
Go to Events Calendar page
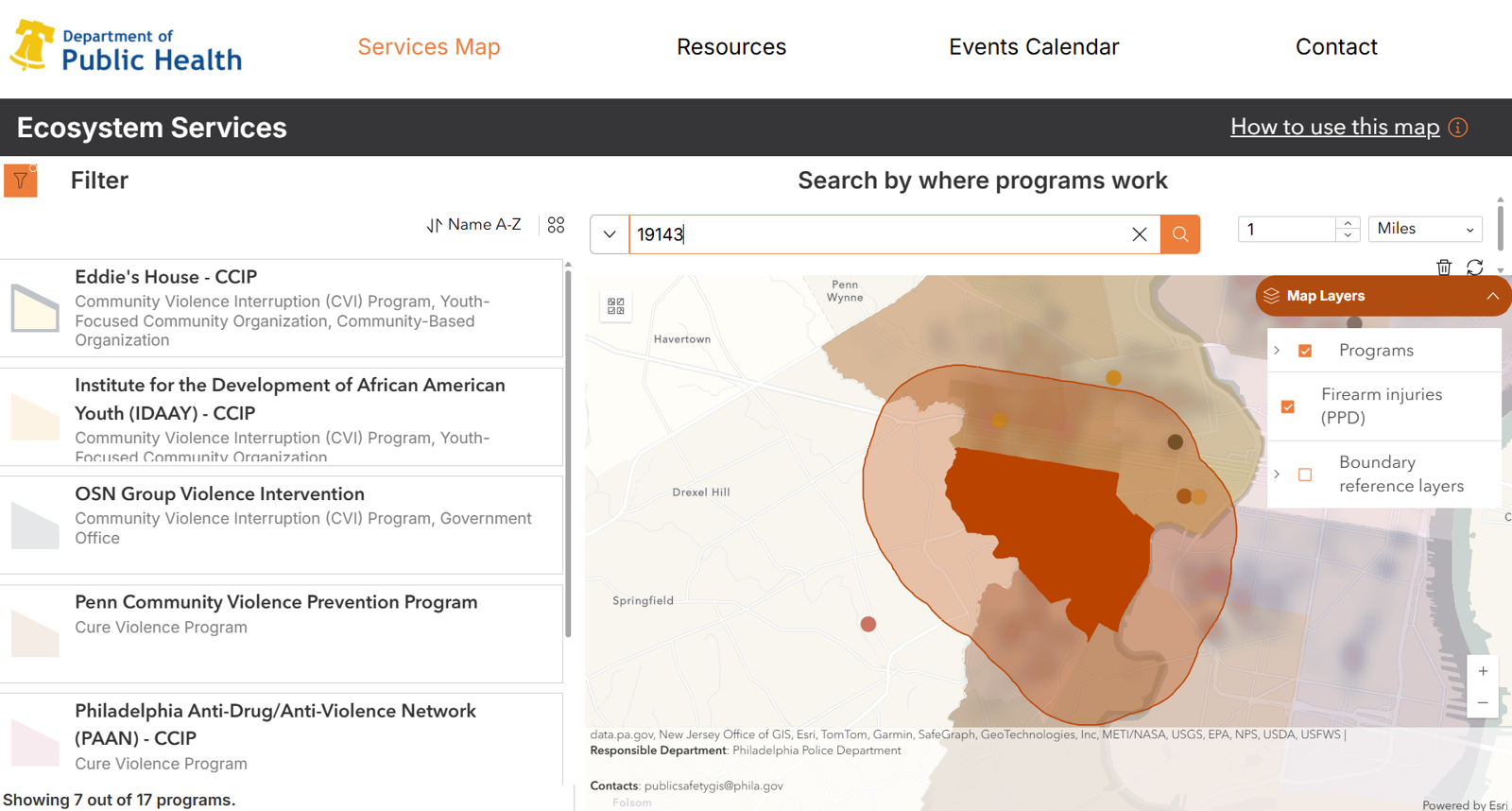tap(1033, 47)
